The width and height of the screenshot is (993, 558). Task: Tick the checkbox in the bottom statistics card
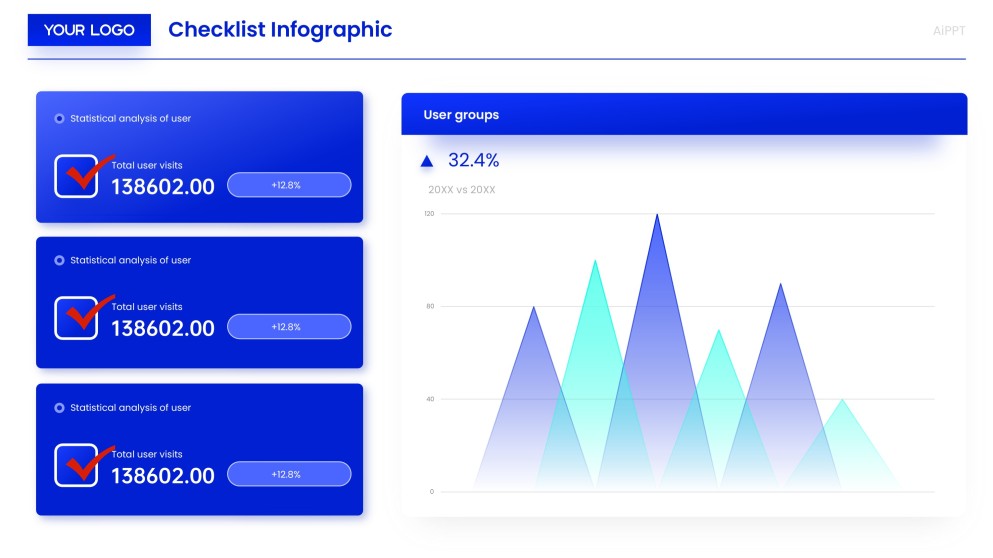(x=77, y=465)
